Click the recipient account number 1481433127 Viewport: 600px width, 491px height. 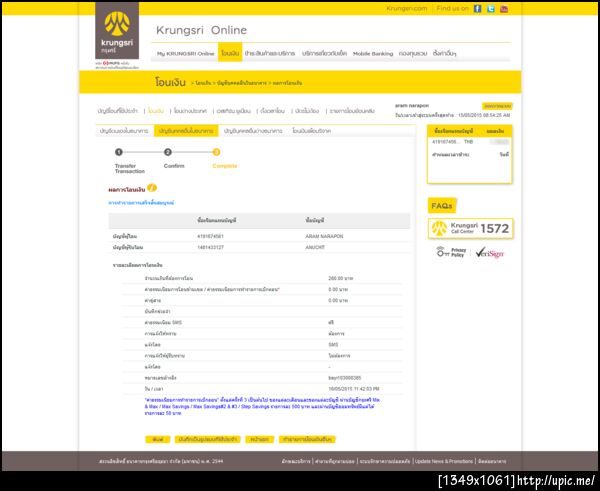pyautogui.click(x=210, y=248)
